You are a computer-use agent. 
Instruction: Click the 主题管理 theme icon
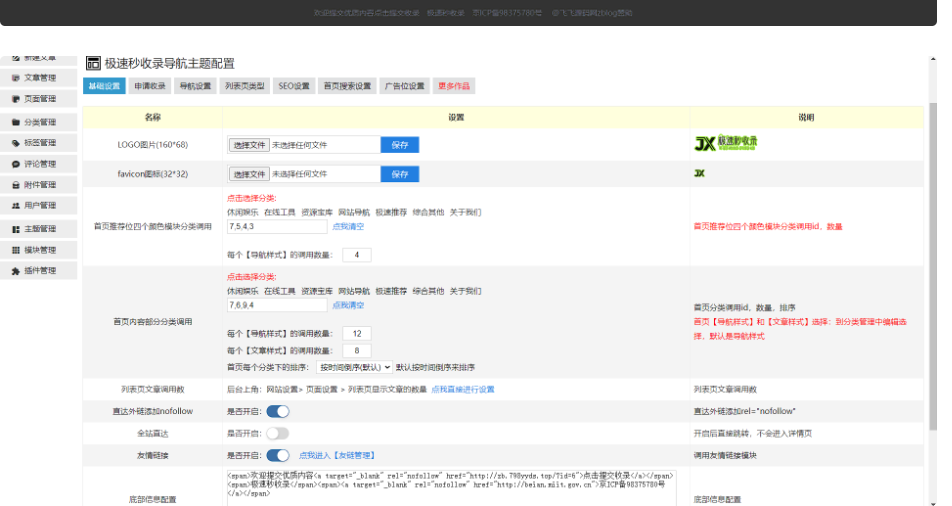[x=16, y=229]
